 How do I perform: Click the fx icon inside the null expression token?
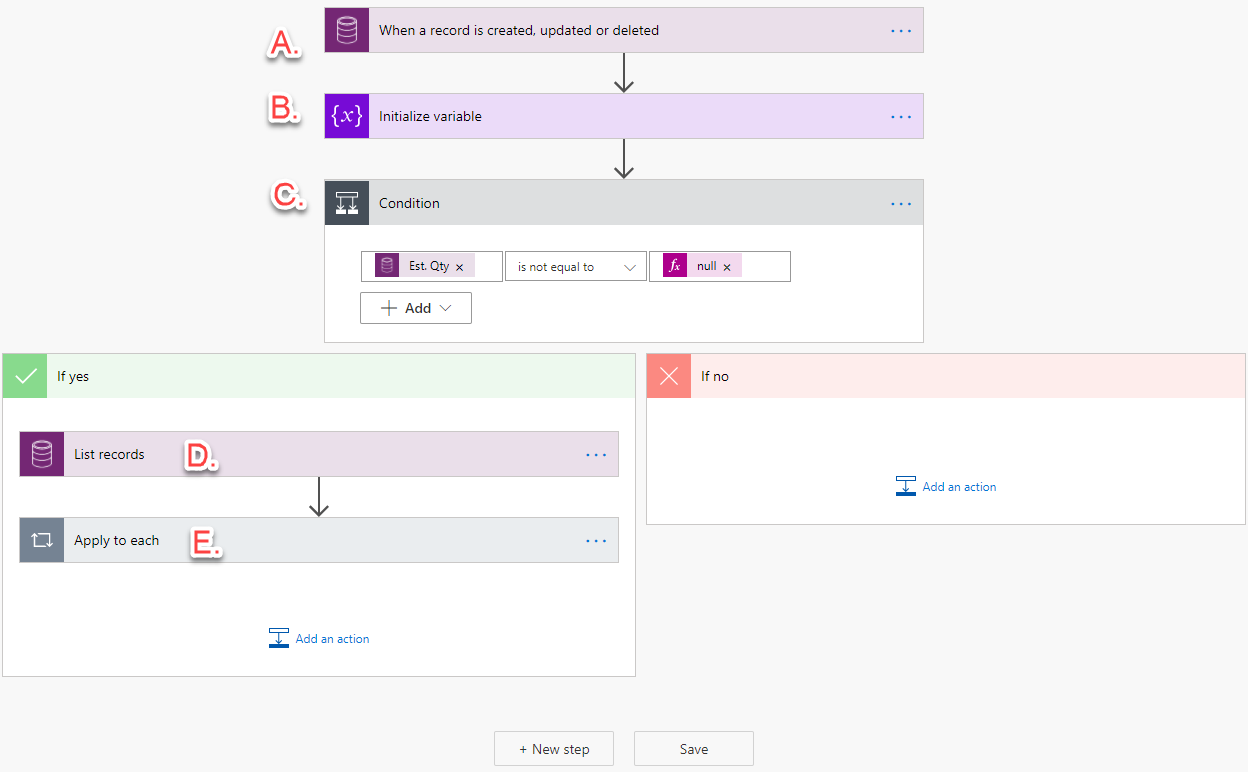pyautogui.click(x=675, y=266)
